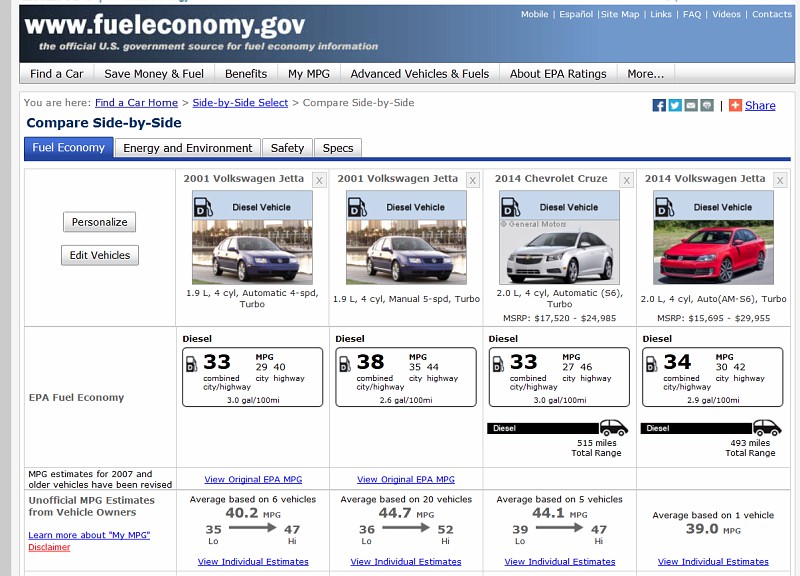Click the Manual 5-spd Jetta photo
The image size is (800, 576).
(406, 252)
